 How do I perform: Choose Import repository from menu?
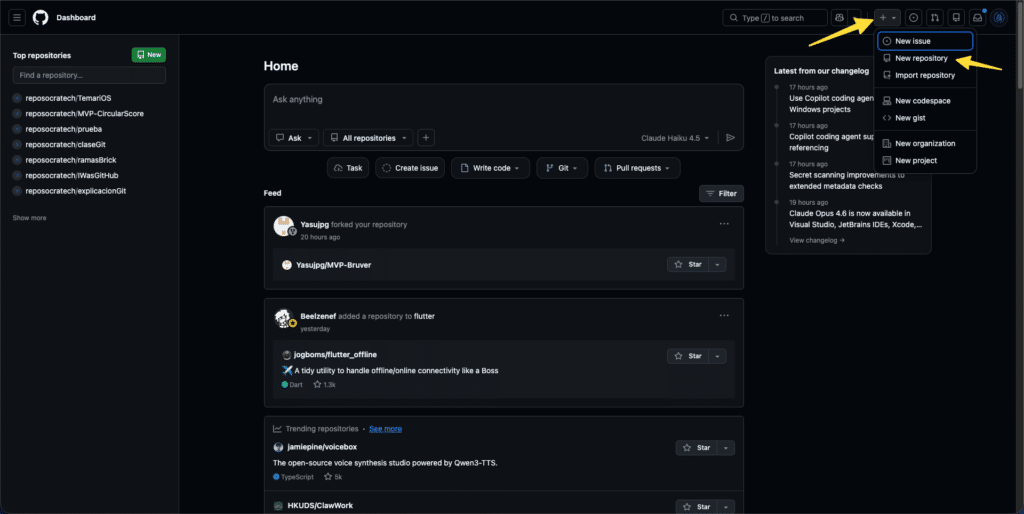[925, 75]
